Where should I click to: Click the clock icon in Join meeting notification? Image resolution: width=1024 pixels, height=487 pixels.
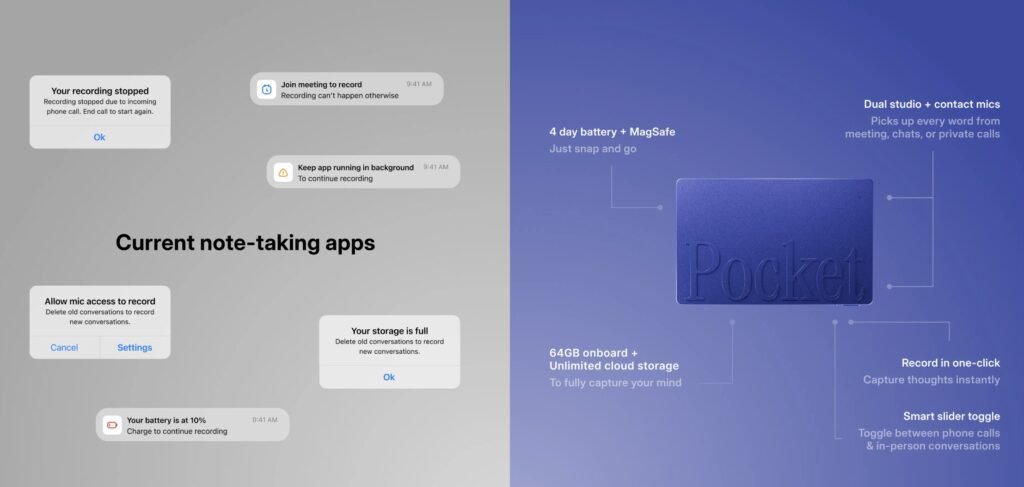point(266,89)
